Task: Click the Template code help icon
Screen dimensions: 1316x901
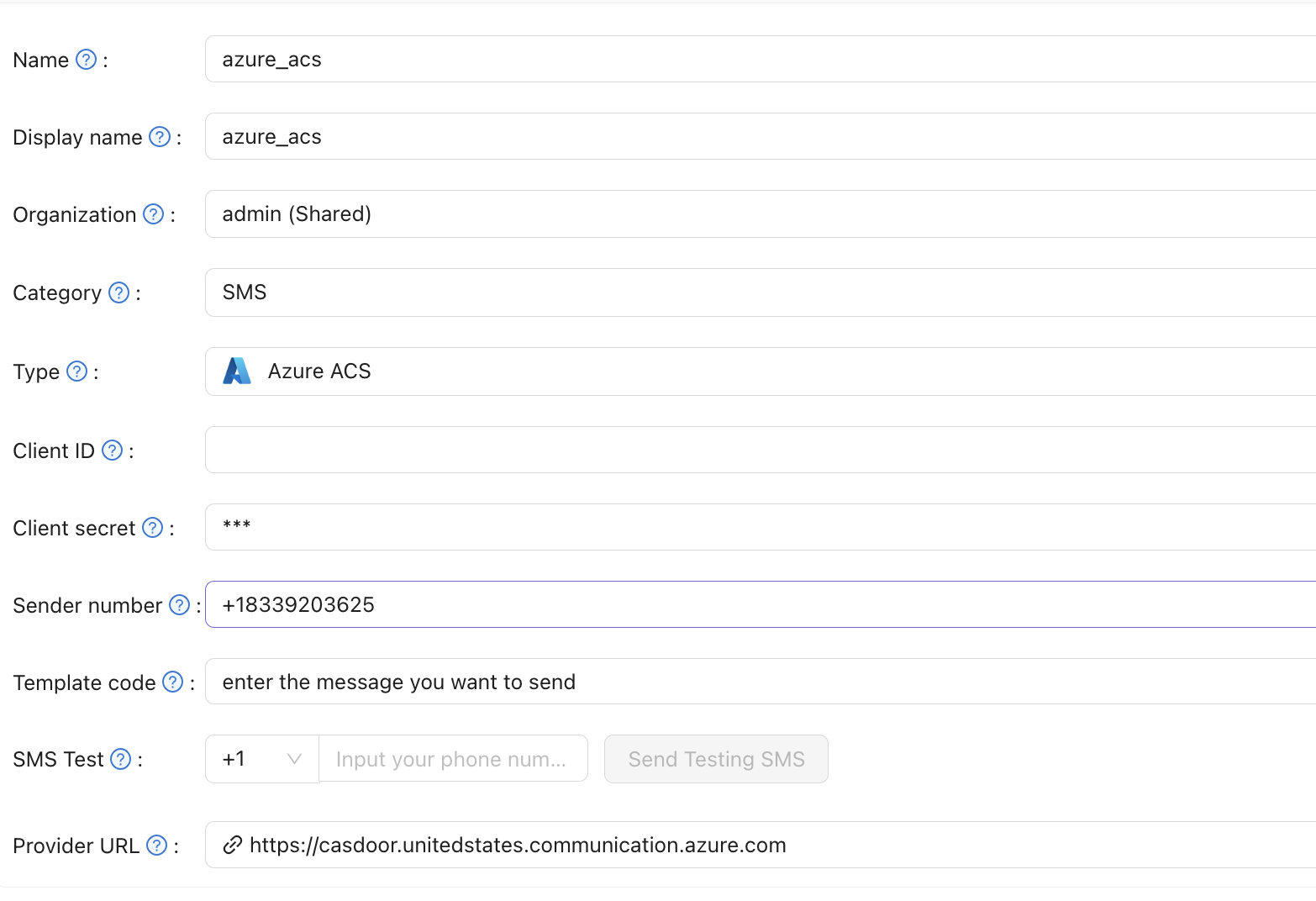Action: click(x=174, y=682)
